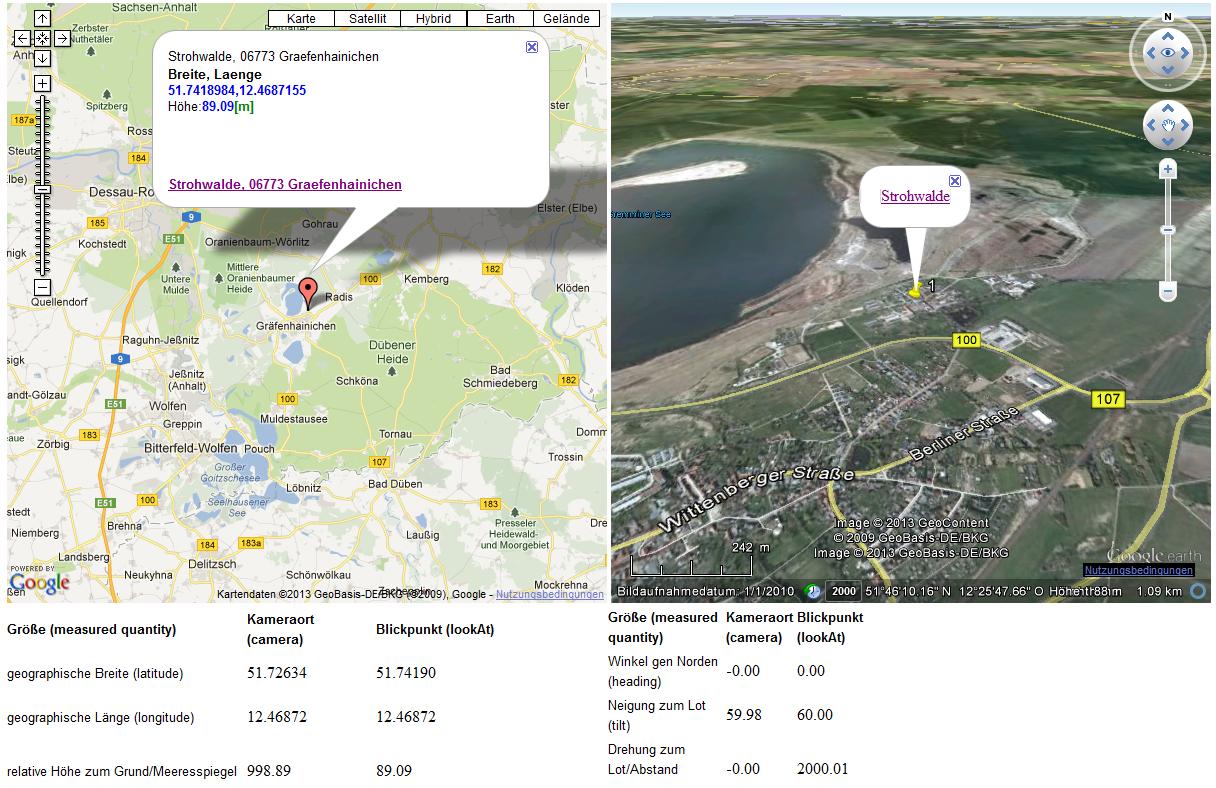Click the camera latitude value 51.72634

pyautogui.click(x=277, y=673)
